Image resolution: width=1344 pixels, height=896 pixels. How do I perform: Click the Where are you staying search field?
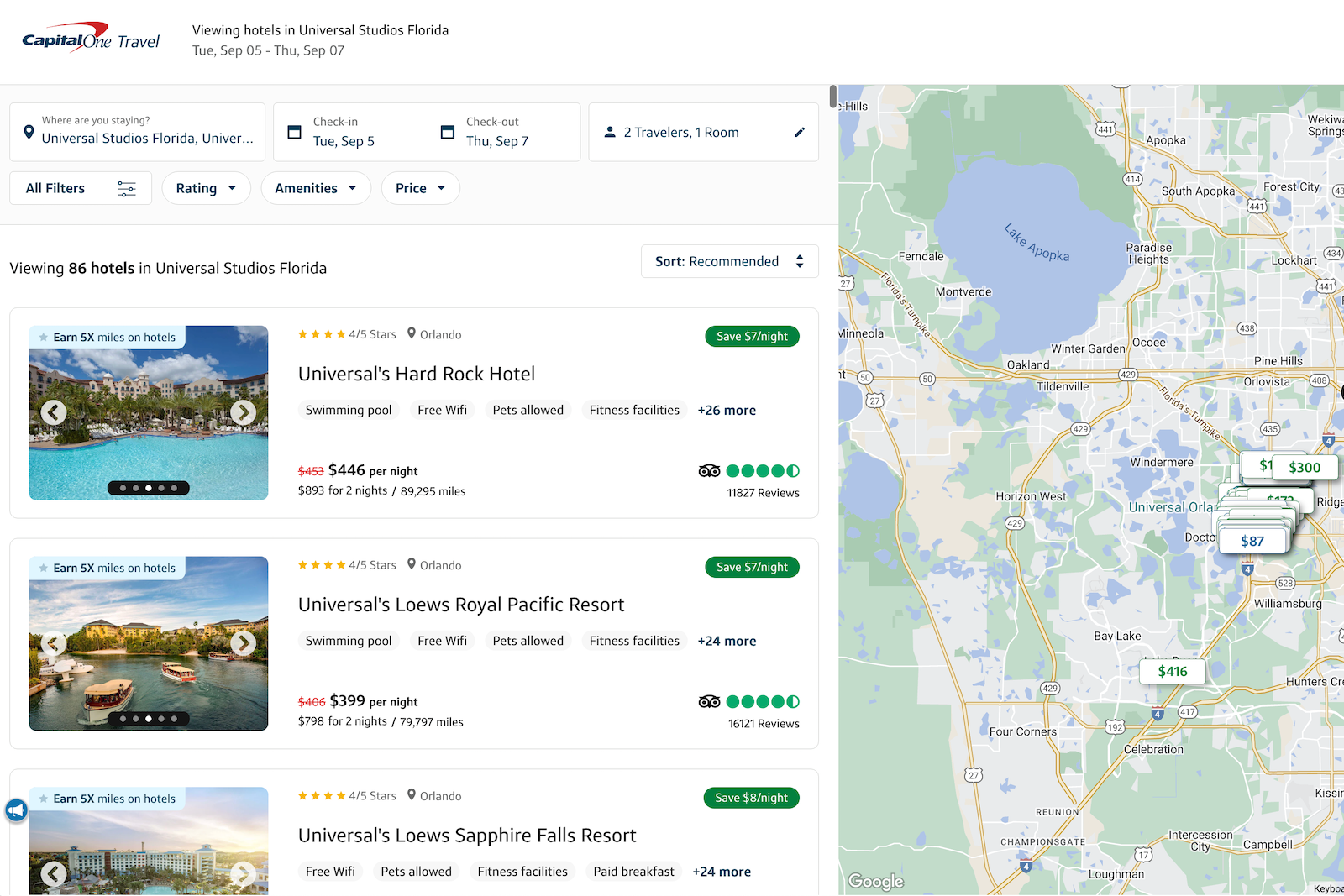click(147, 138)
